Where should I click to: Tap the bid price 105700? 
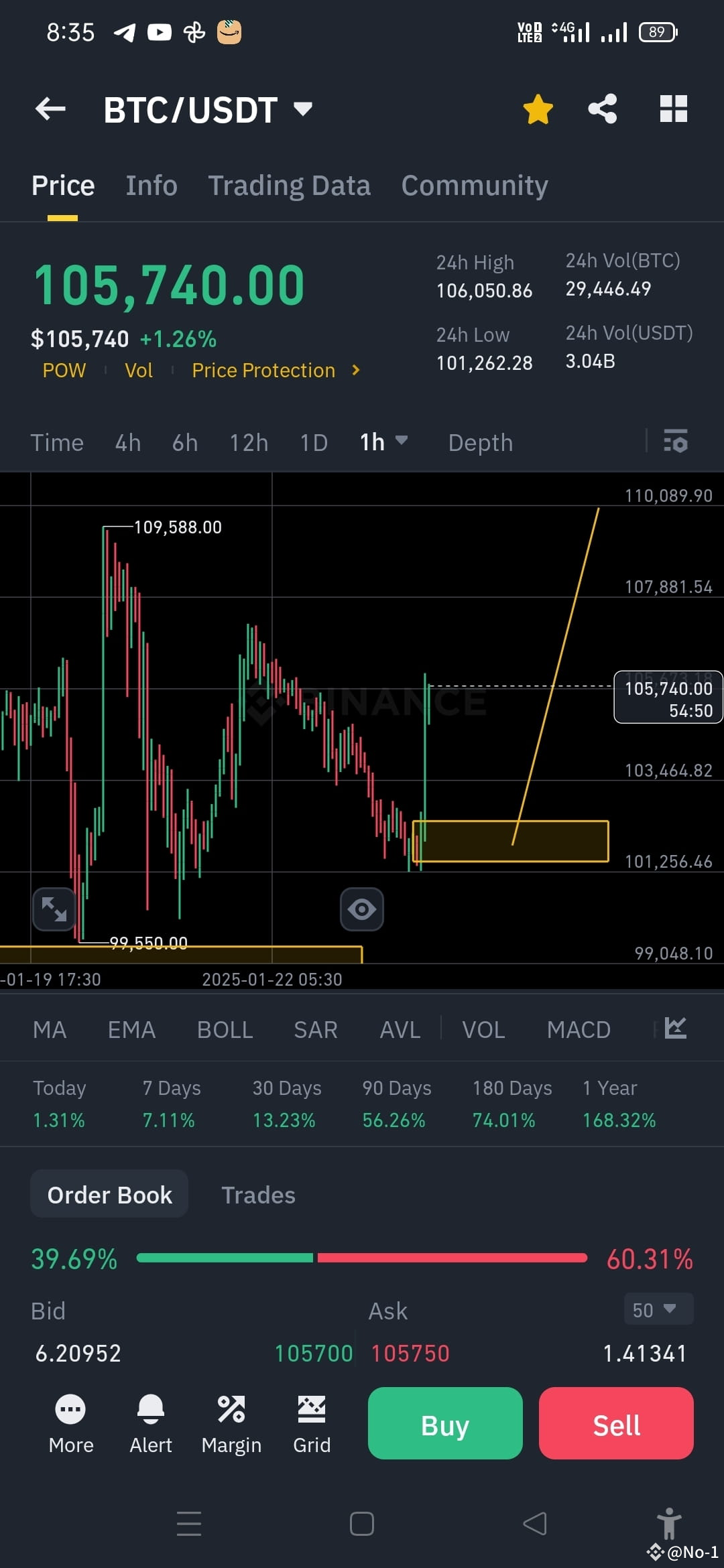coord(312,1353)
